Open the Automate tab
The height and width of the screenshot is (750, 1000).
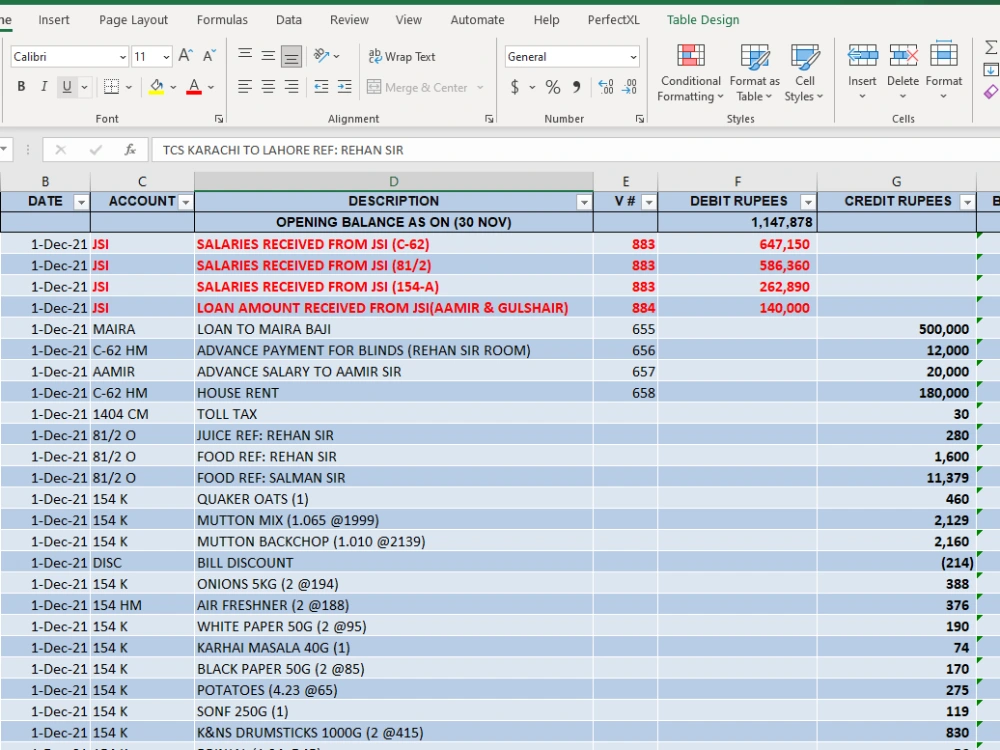477,20
